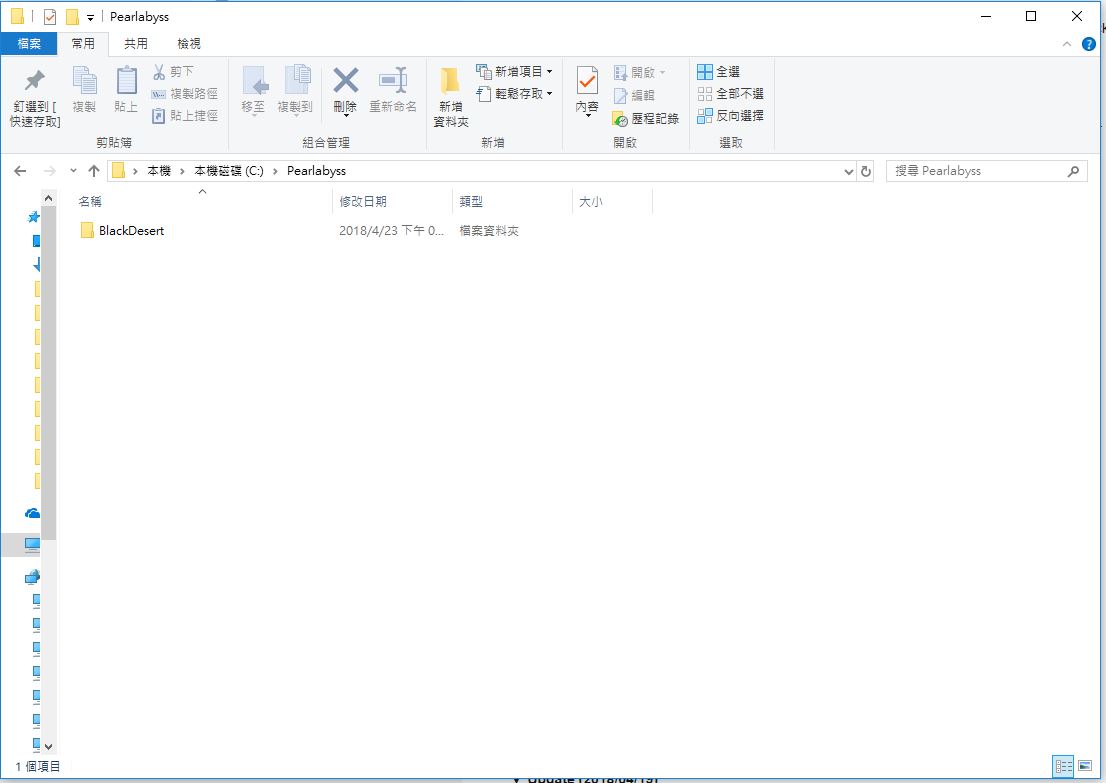
Task: Click the BlackDesert folder icon
Action: 87,230
